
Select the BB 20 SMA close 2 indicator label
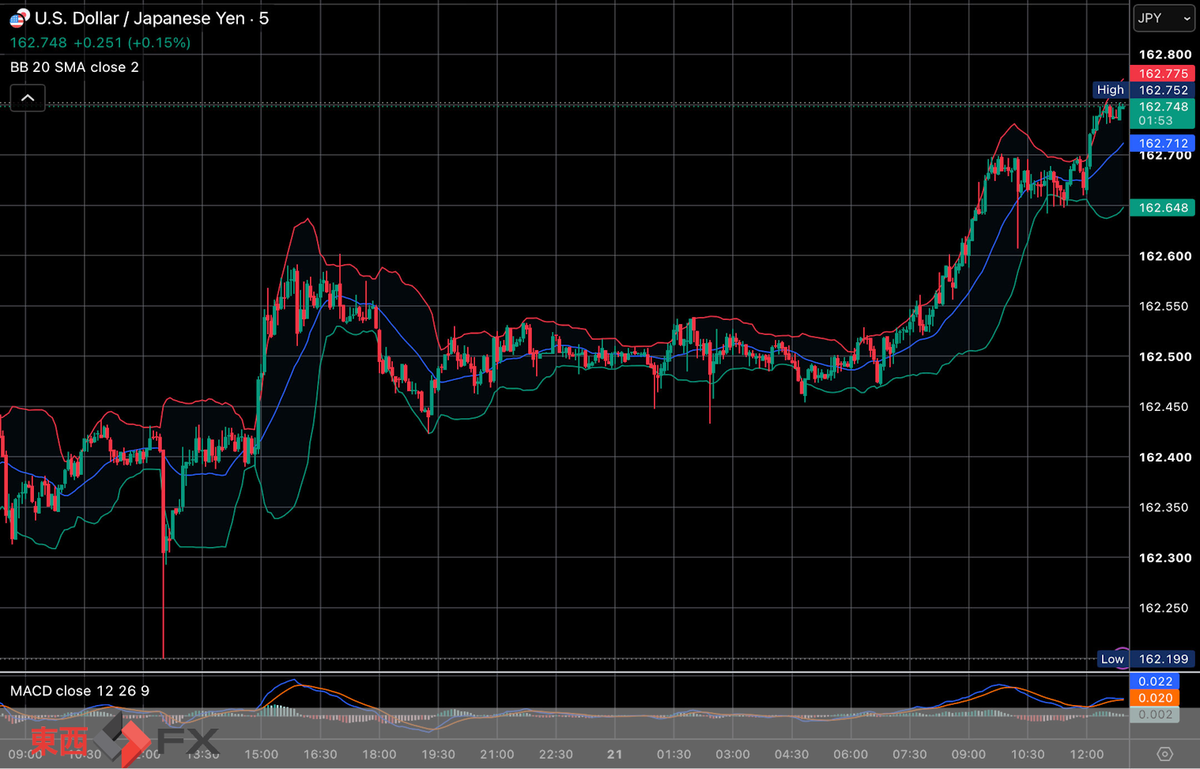click(75, 67)
